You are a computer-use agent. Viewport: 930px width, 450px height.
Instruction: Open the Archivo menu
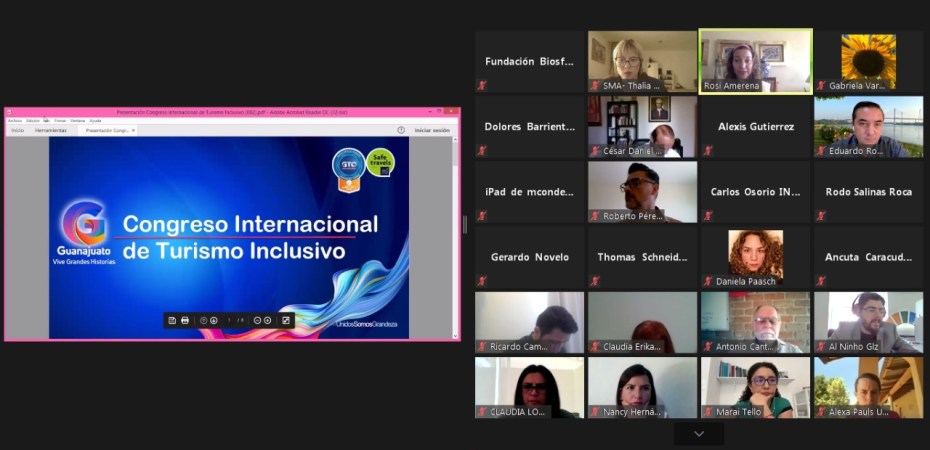click(14, 120)
